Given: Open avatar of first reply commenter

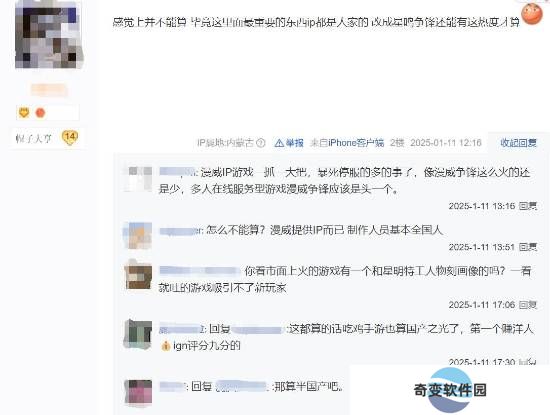Looking at the screenshot, I should tap(138, 179).
